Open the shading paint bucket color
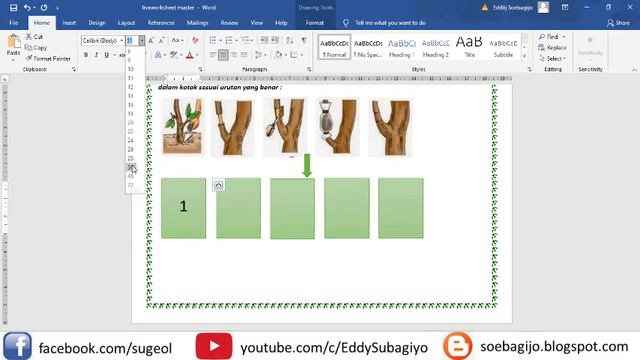Image resolution: width=640 pixels, height=360 pixels. [278, 55]
